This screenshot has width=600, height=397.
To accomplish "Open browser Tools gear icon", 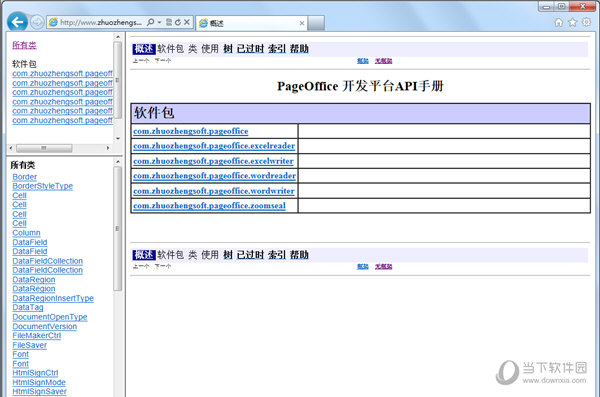I will point(586,22).
